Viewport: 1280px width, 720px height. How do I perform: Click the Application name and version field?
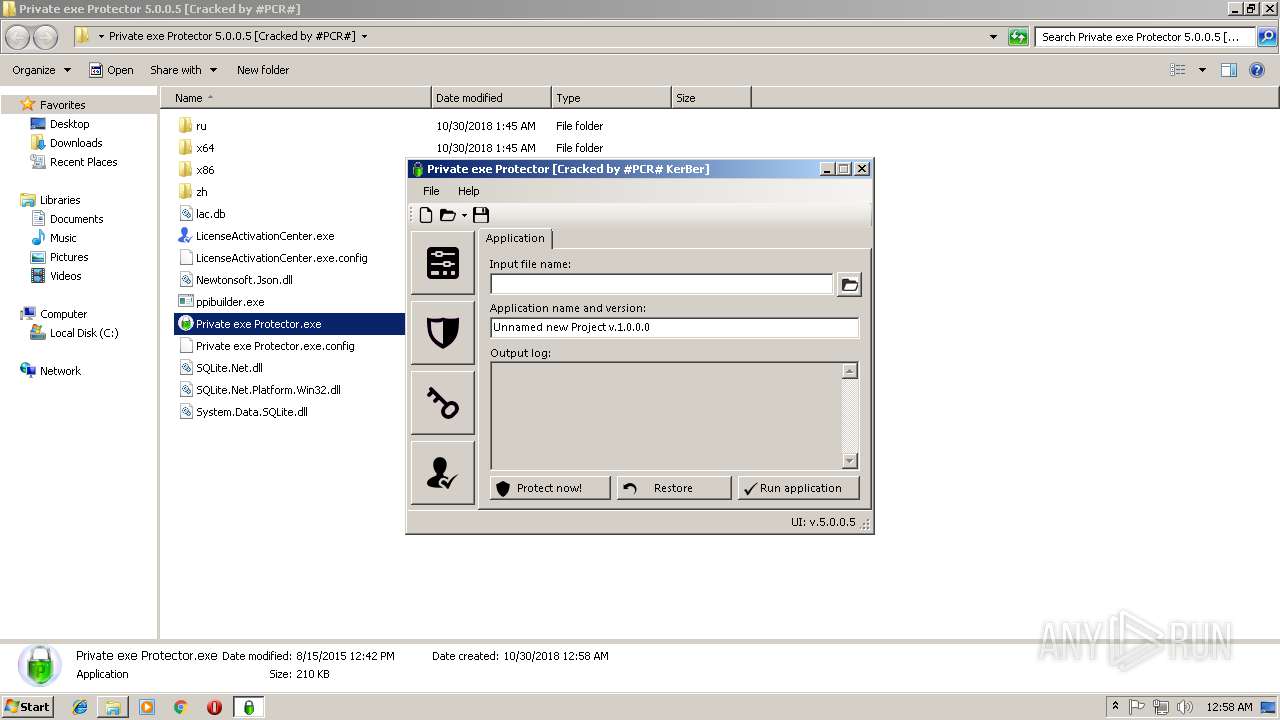coord(674,328)
